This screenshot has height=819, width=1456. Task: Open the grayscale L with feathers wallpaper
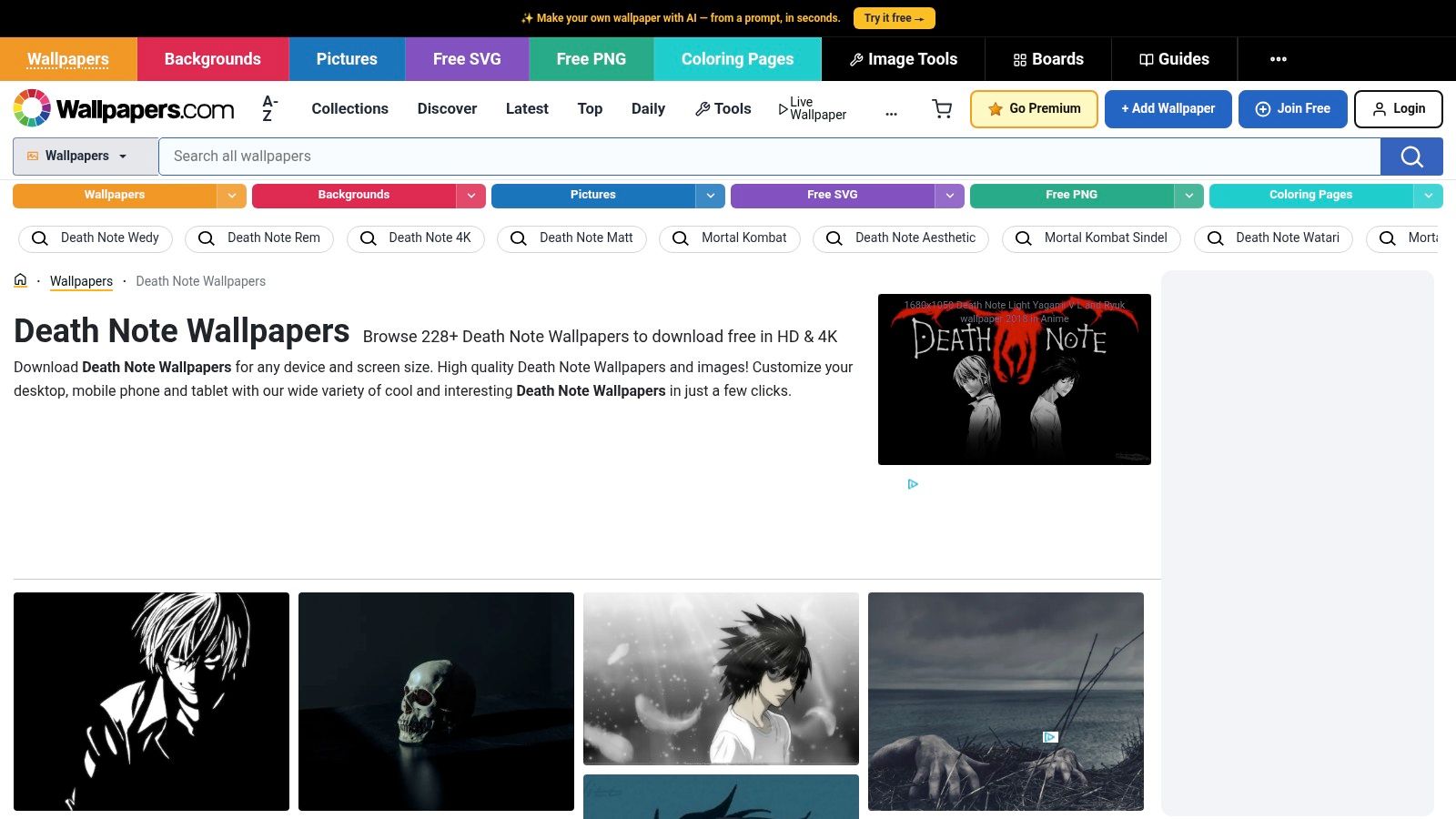(x=721, y=679)
